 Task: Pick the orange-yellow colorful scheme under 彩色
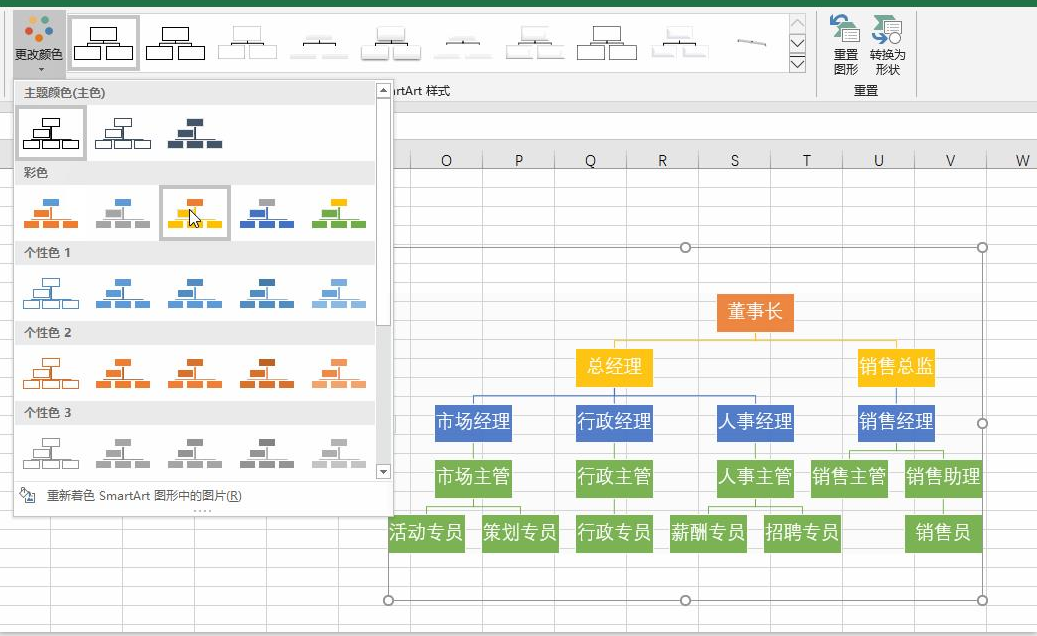[x=195, y=213]
